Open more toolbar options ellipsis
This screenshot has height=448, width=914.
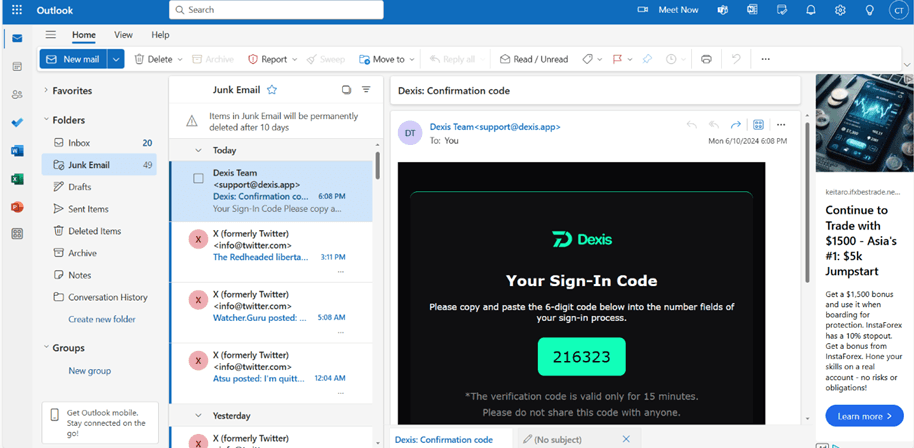tap(766, 59)
